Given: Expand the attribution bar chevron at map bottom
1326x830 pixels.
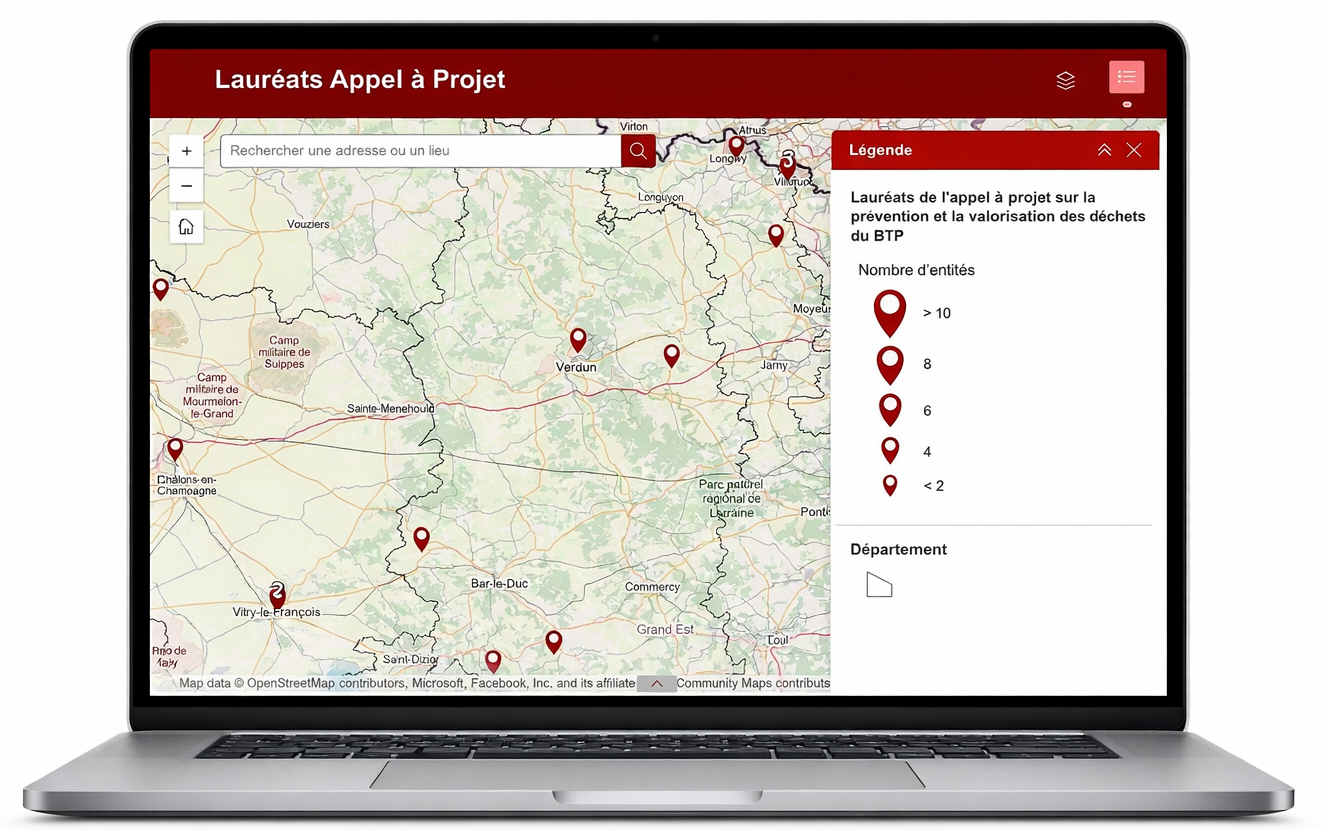Looking at the screenshot, I should pos(657,683).
